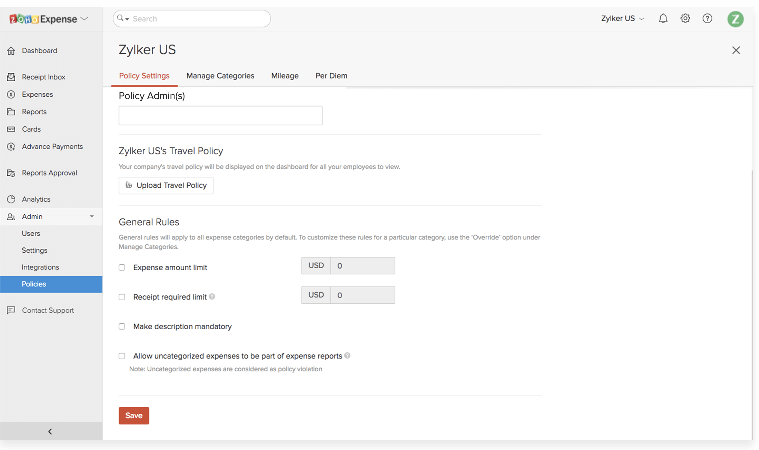Click the Receipt required limit value field
Image resolution: width=759 pixels, height=450 pixels.
(363, 295)
